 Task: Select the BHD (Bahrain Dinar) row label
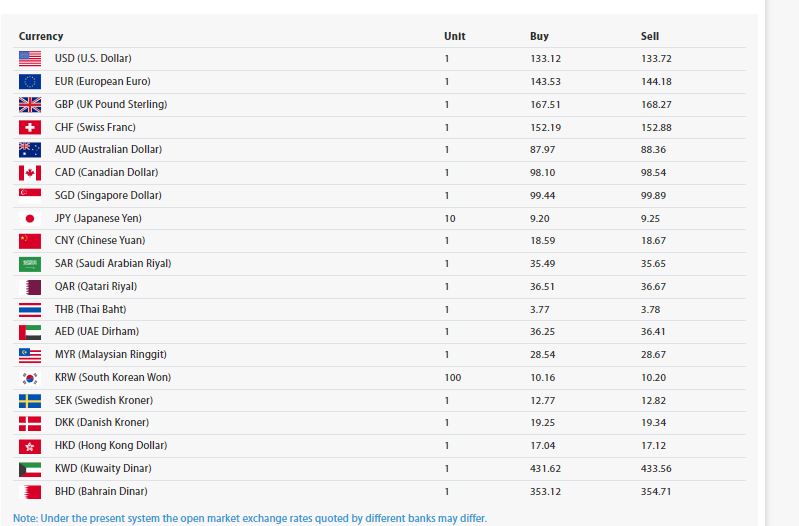coord(101,492)
